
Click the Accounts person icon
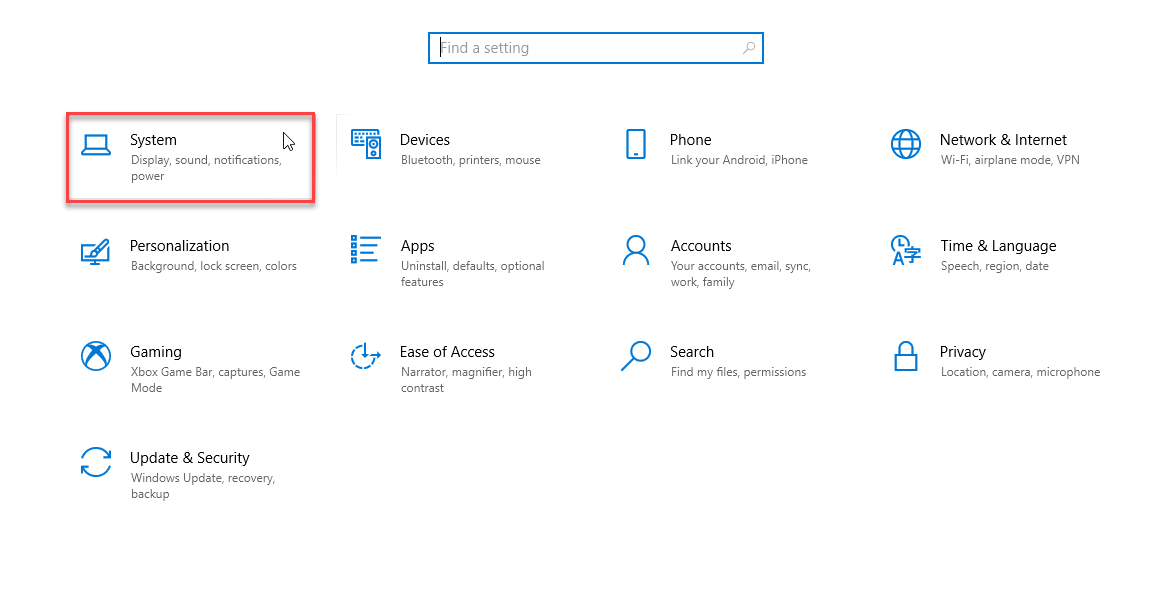(x=636, y=250)
